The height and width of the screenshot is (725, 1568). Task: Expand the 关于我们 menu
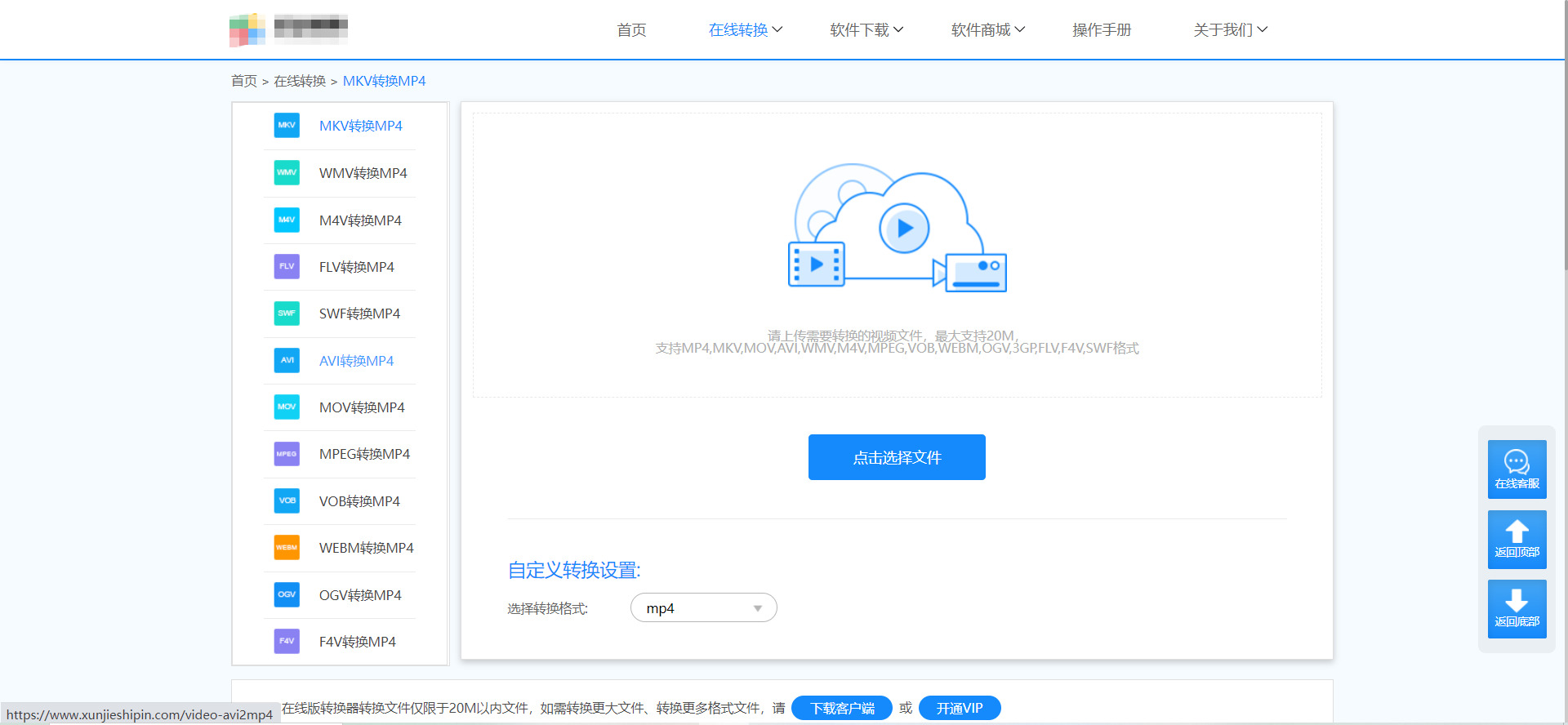click(x=1230, y=30)
